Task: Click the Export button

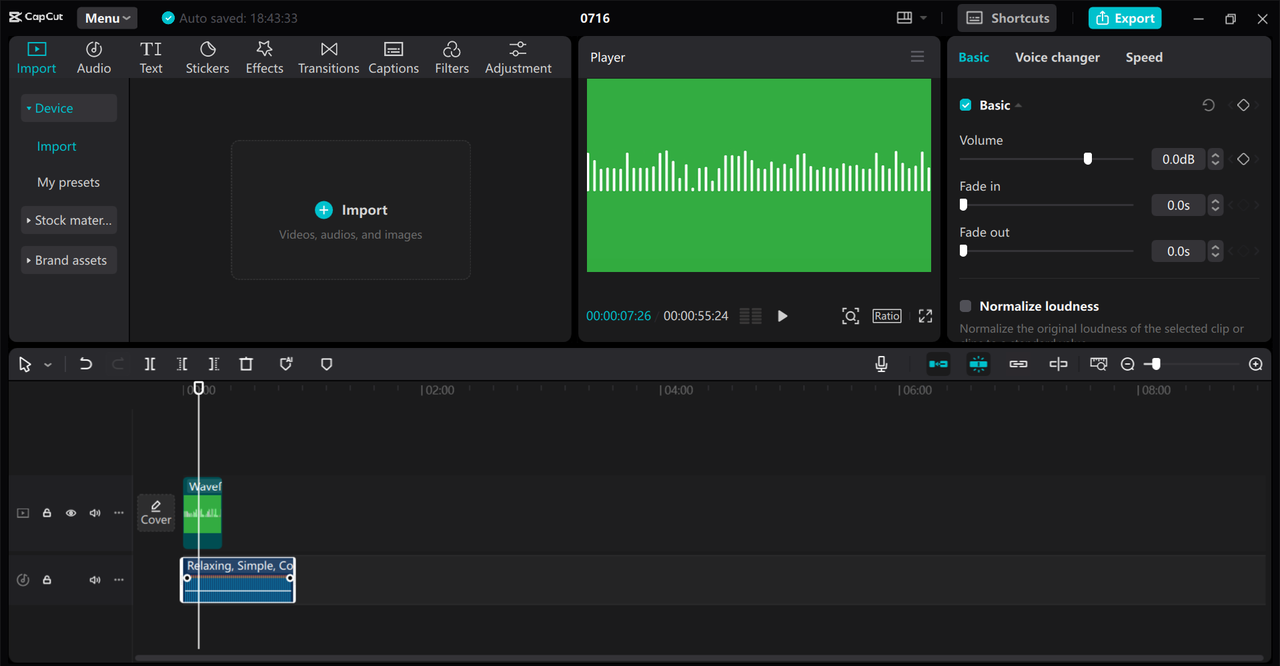Action: 1125,18
